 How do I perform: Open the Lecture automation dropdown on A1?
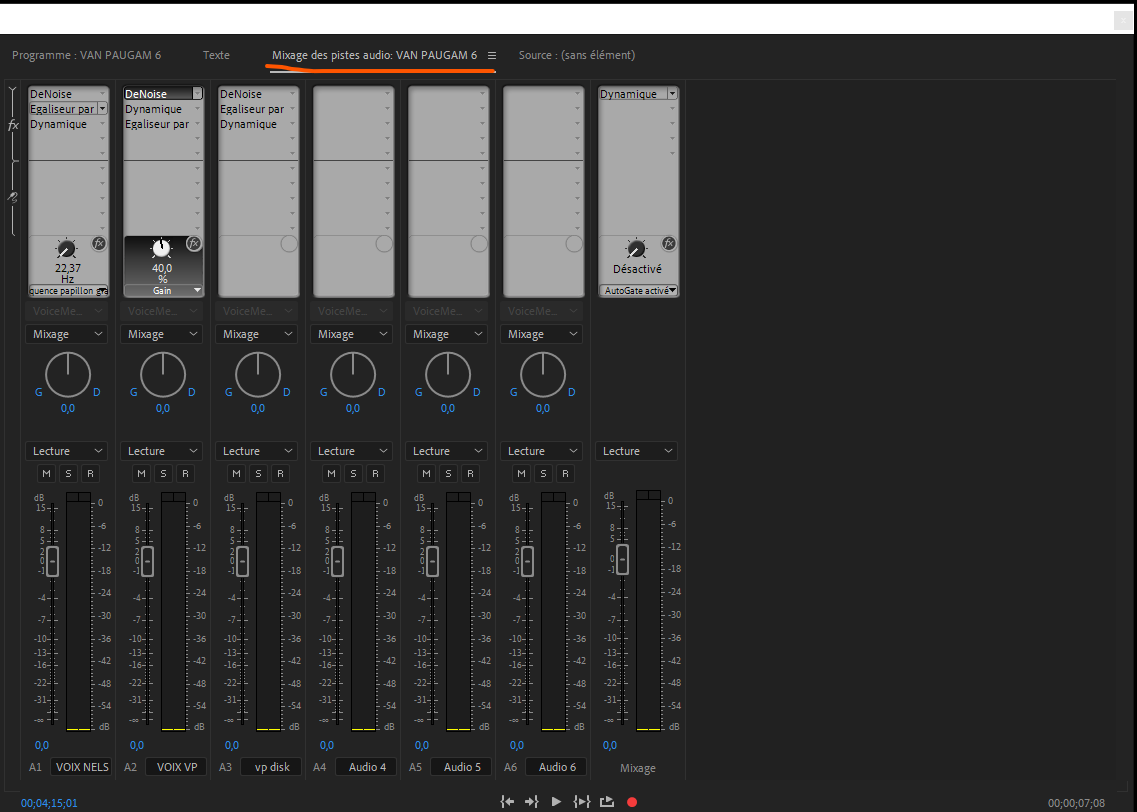click(x=66, y=452)
